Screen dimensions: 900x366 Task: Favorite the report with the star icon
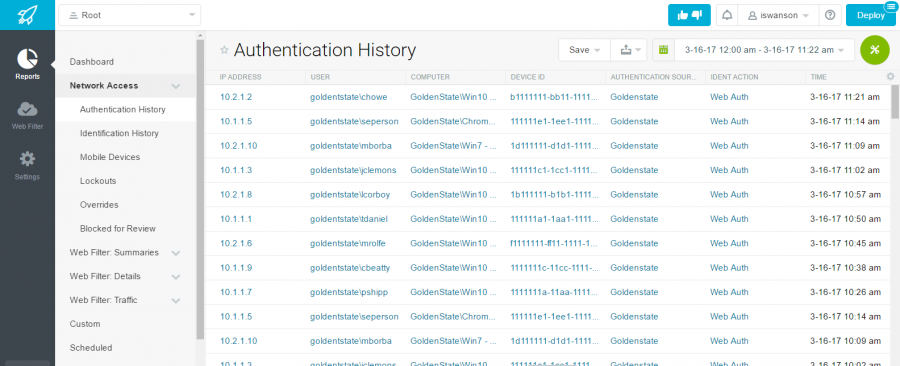(224, 50)
